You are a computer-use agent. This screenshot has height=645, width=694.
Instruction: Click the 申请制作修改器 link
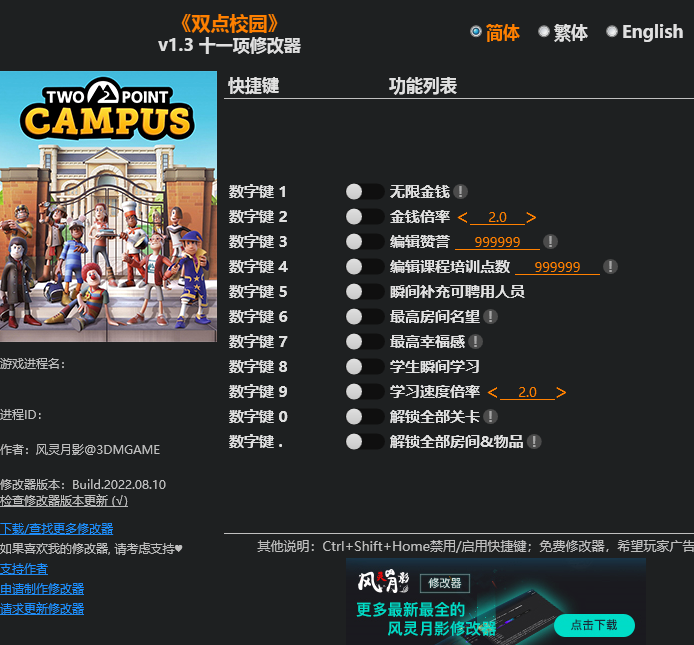42,589
